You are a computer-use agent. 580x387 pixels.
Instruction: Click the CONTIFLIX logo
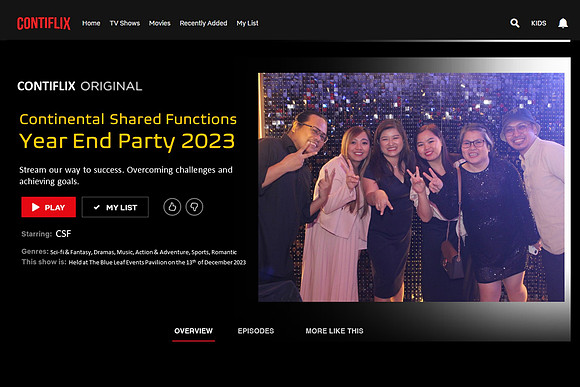point(44,23)
